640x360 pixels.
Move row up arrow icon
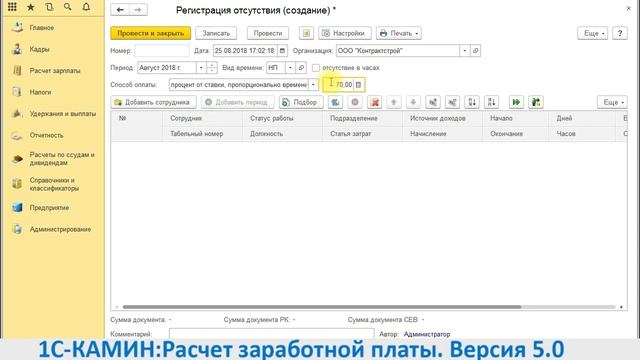click(x=393, y=102)
